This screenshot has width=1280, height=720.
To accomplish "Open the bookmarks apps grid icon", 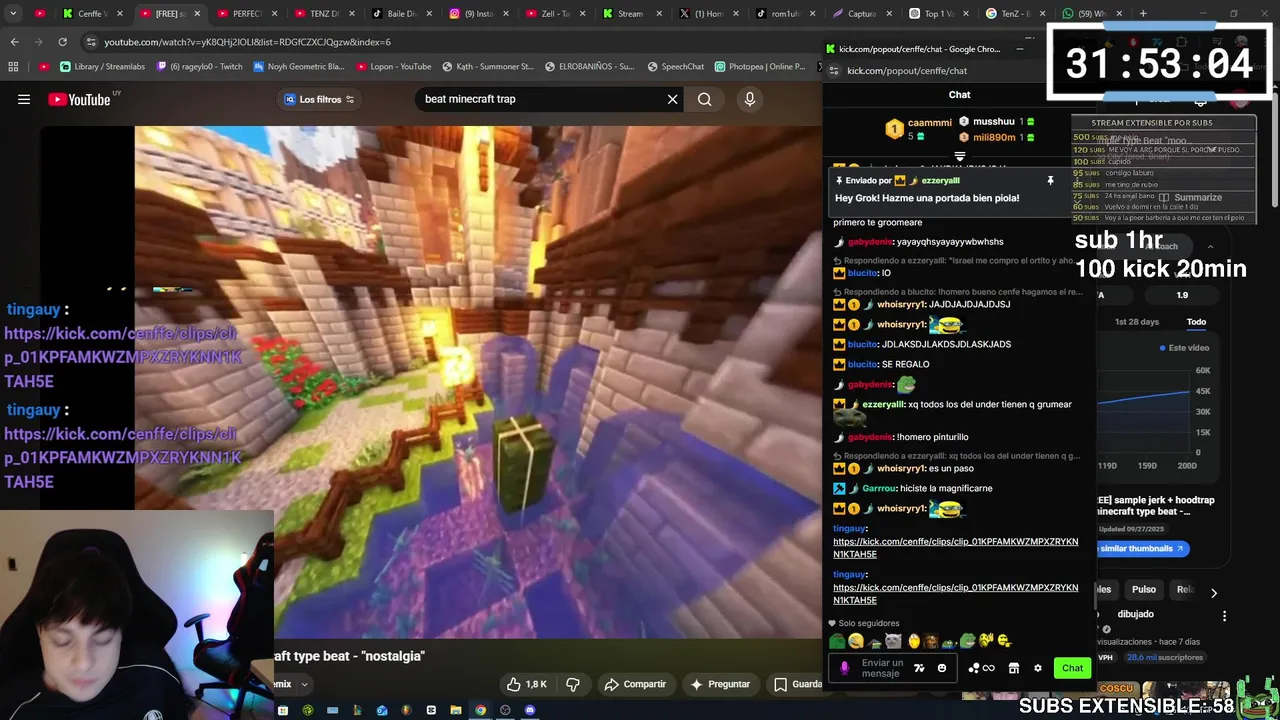I will pos(13,67).
